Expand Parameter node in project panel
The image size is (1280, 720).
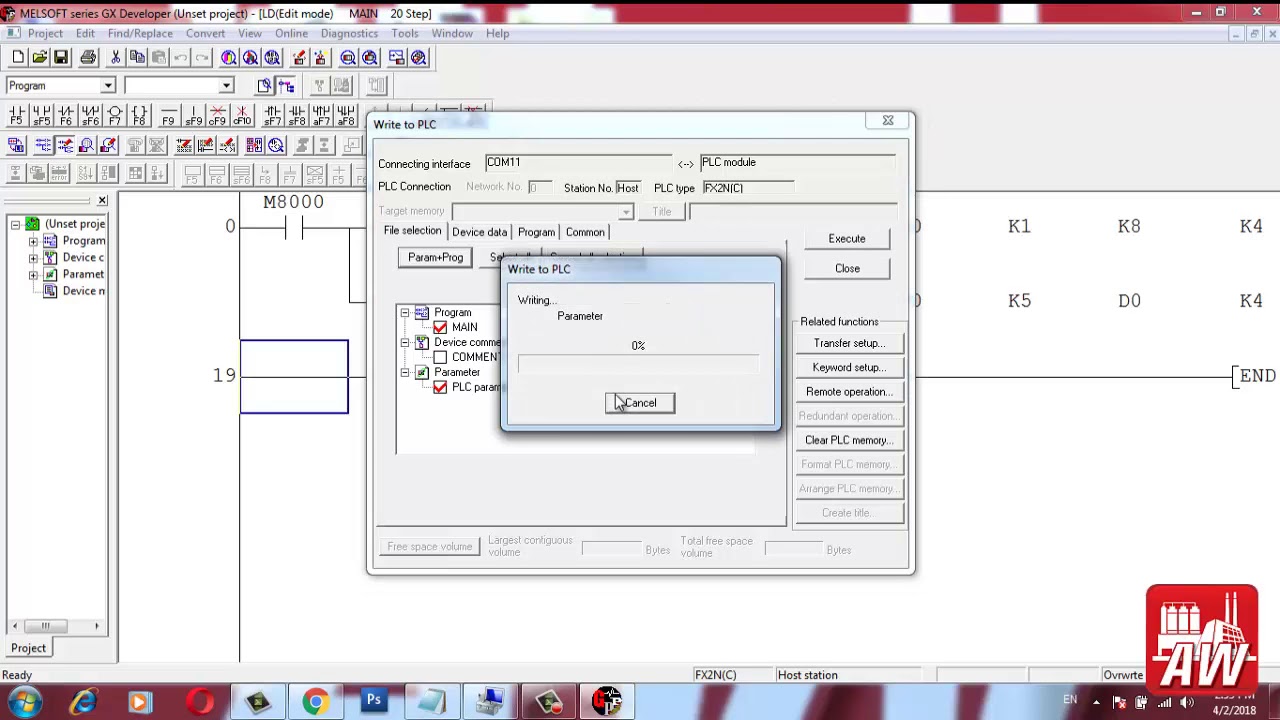[x=33, y=274]
